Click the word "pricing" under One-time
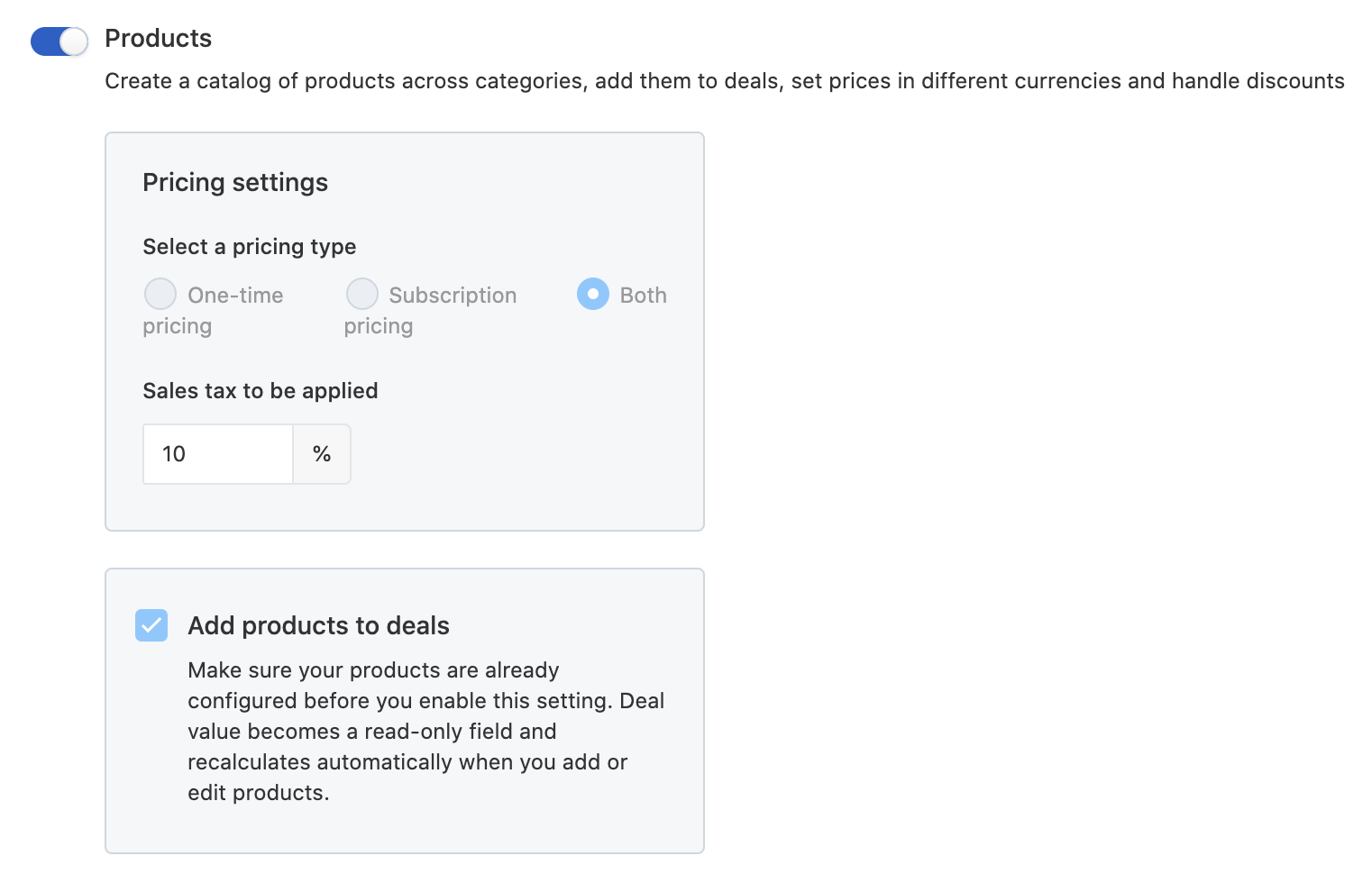This screenshot has height=883, width=1372. click(x=177, y=326)
